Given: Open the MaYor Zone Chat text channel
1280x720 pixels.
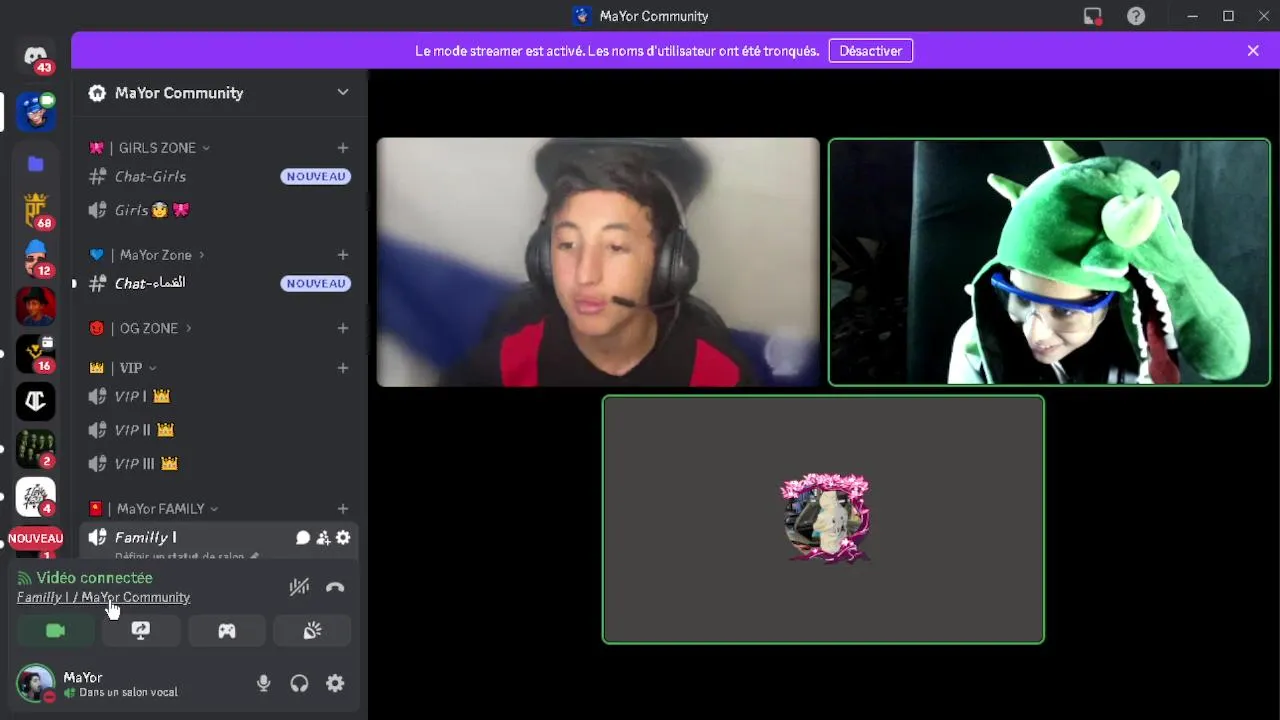Looking at the screenshot, I should pos(219,283).
